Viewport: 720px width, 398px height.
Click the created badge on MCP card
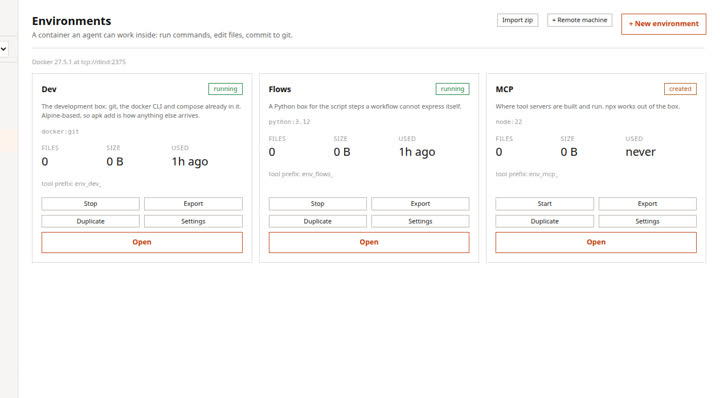click(680, 89)
